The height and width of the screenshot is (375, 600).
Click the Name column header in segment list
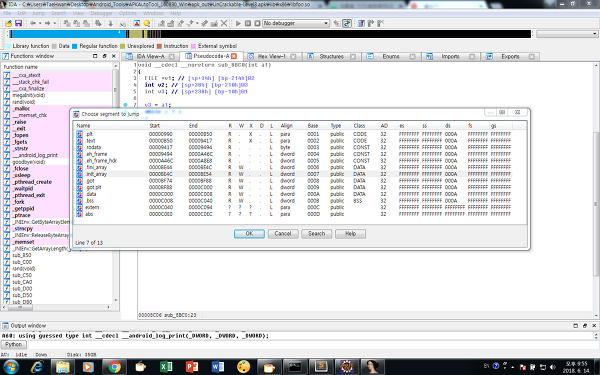click(111, 126)
